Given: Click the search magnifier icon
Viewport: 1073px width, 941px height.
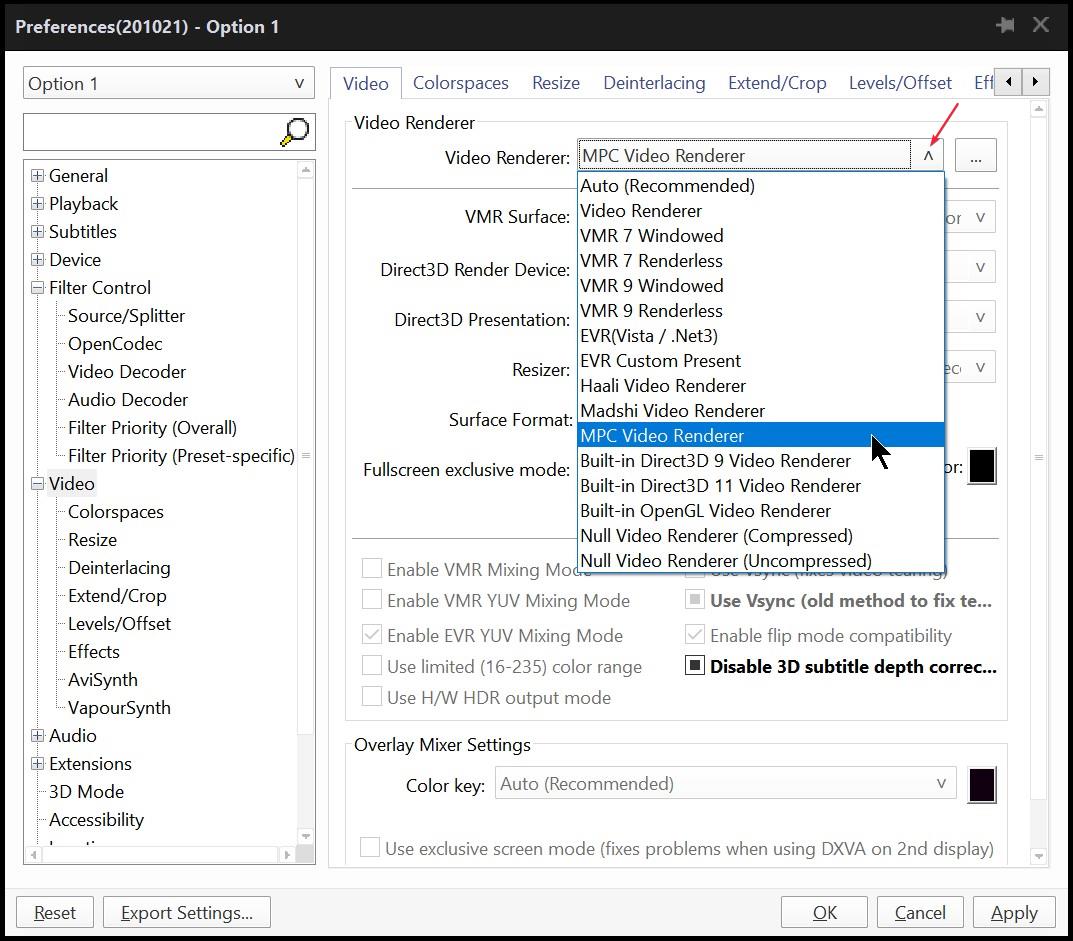Looking at the screenshot, I should (x=295, y=131).
